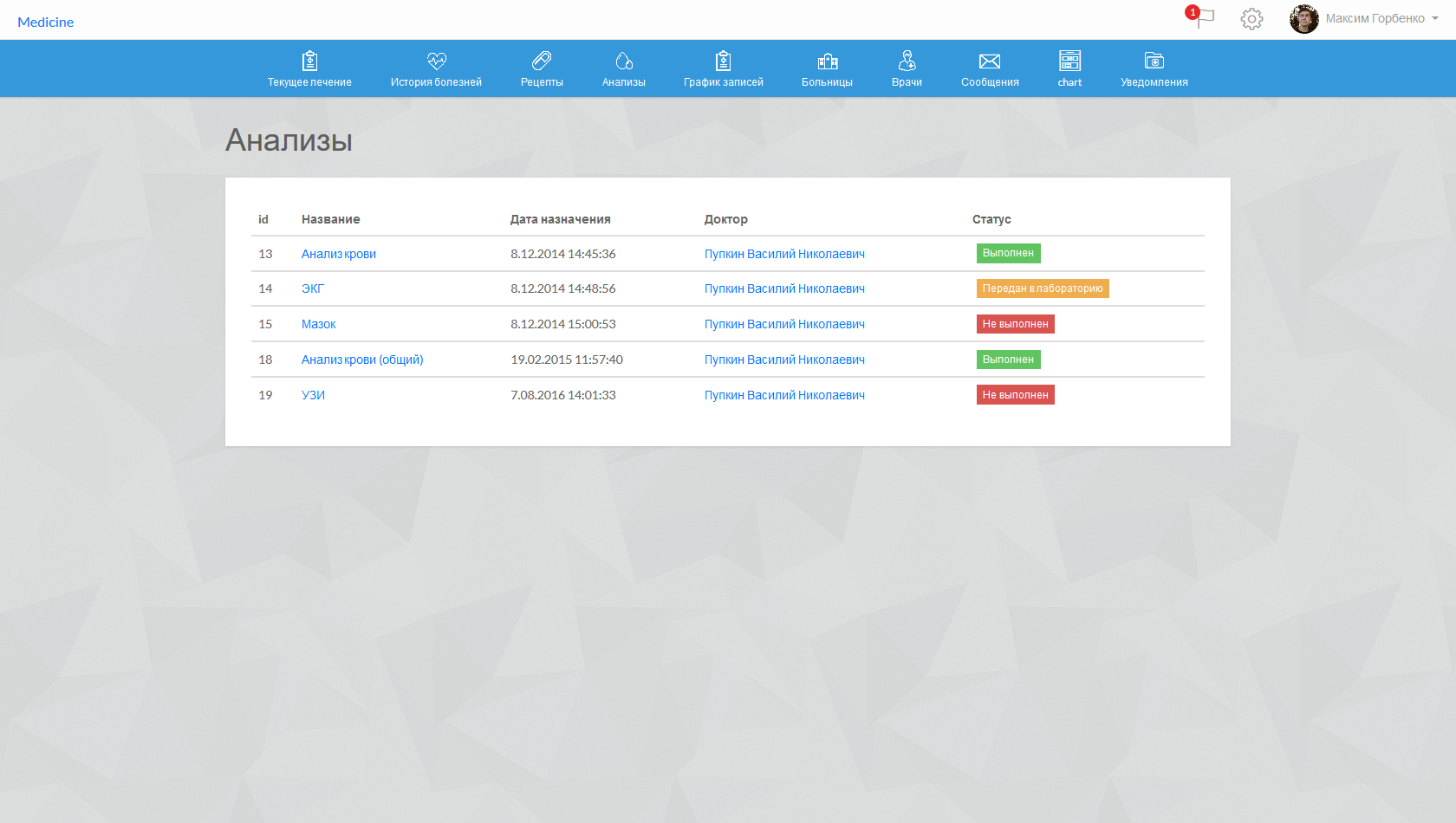This screenshot has height=823, width=1456.
Task: Open the Врачи doctor icon
Action: (907, 61)
